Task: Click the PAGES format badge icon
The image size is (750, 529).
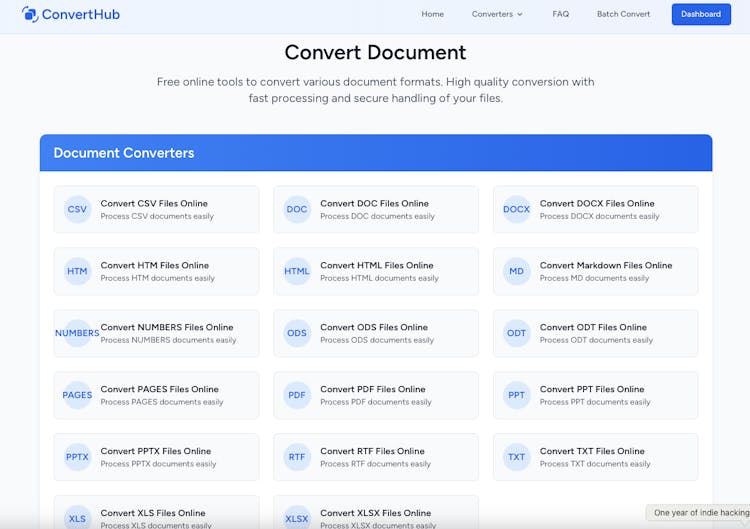Action: point(77,395)
